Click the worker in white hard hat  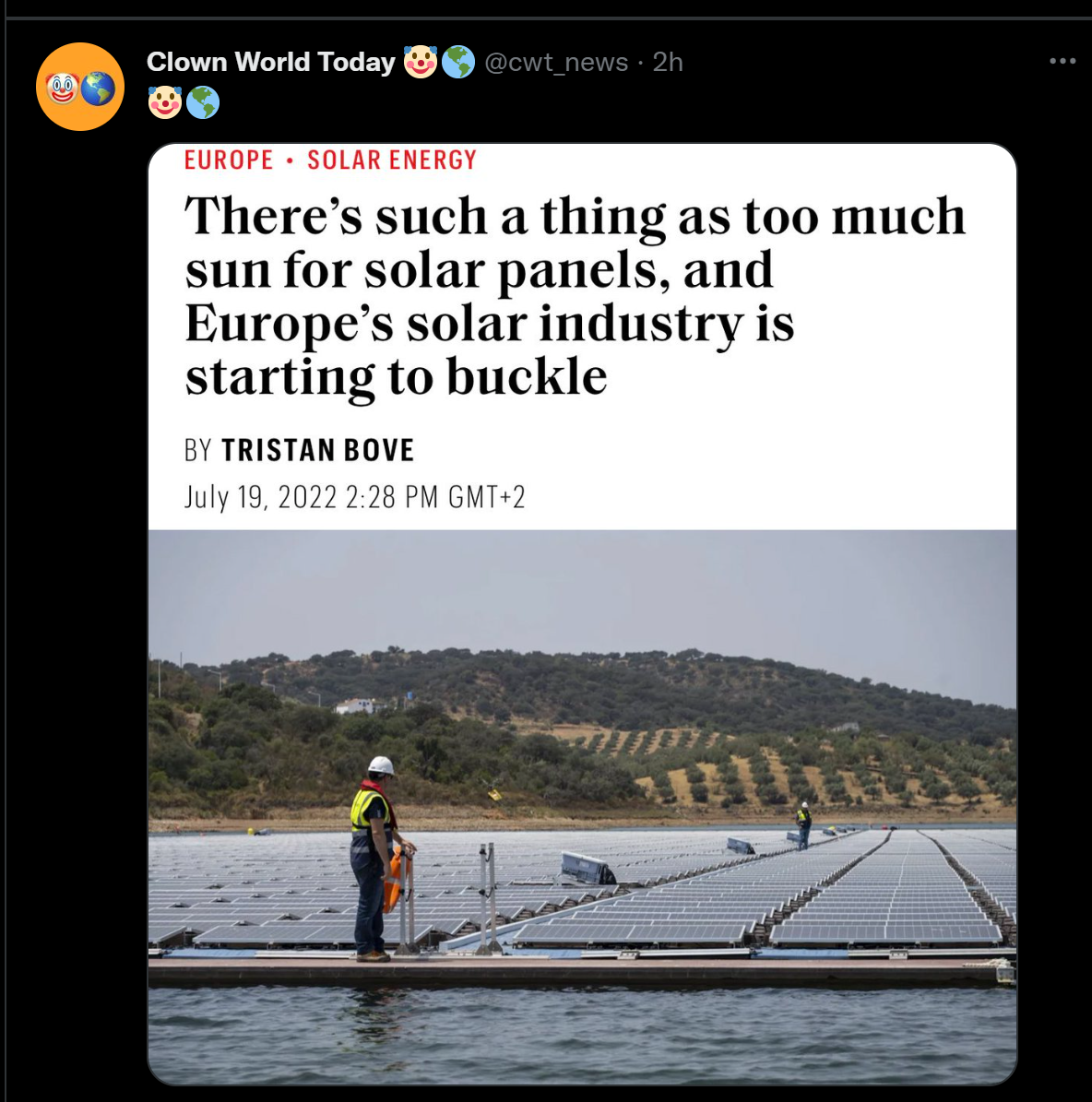[376, 859]
